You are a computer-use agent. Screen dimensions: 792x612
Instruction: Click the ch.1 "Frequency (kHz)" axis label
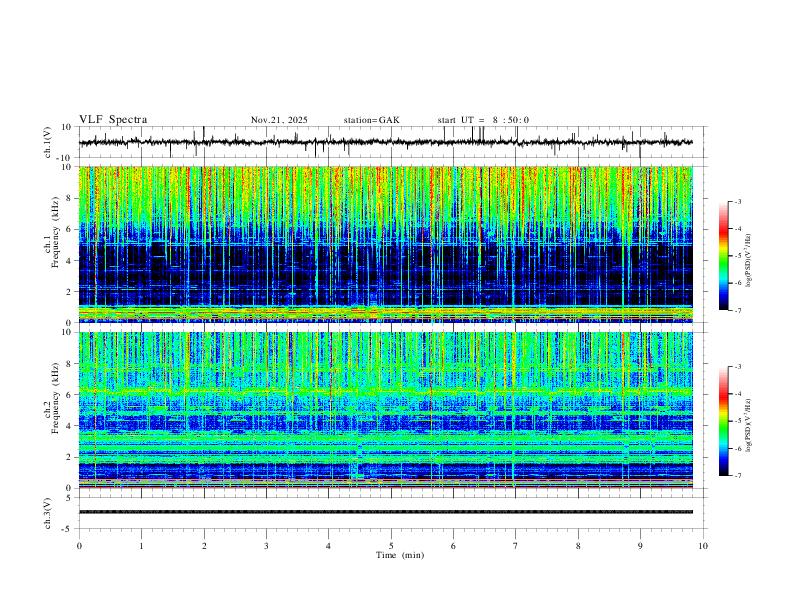[x=56, y=232]
